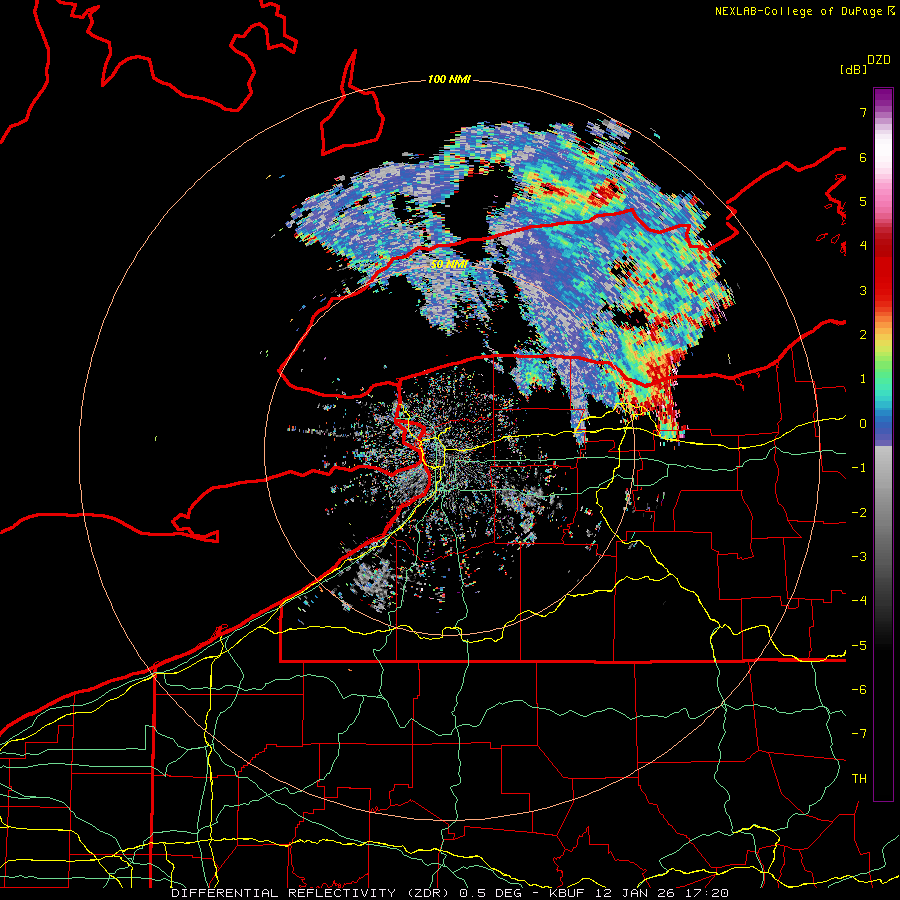
Task: Click the 4 value on color scale
Action: (863, 246)
